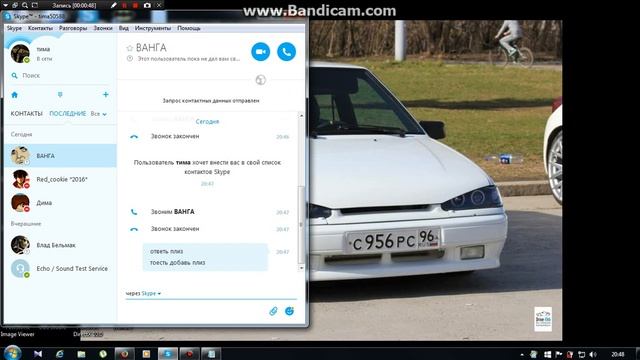The width and height of the screenshot is (640, 360).
Task: Open the Action Center flag icon in tray
Action: pyautogui.click(x=559, y=354)
